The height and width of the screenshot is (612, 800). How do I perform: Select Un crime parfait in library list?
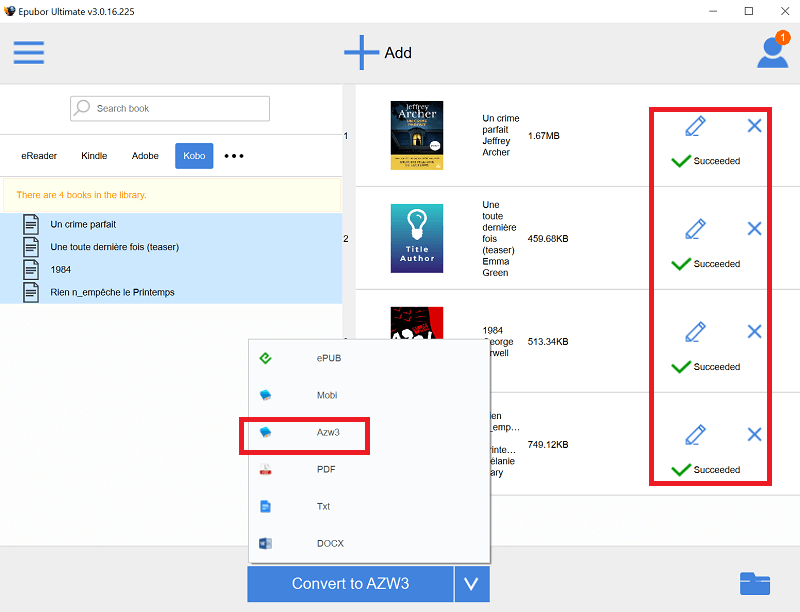171,224
